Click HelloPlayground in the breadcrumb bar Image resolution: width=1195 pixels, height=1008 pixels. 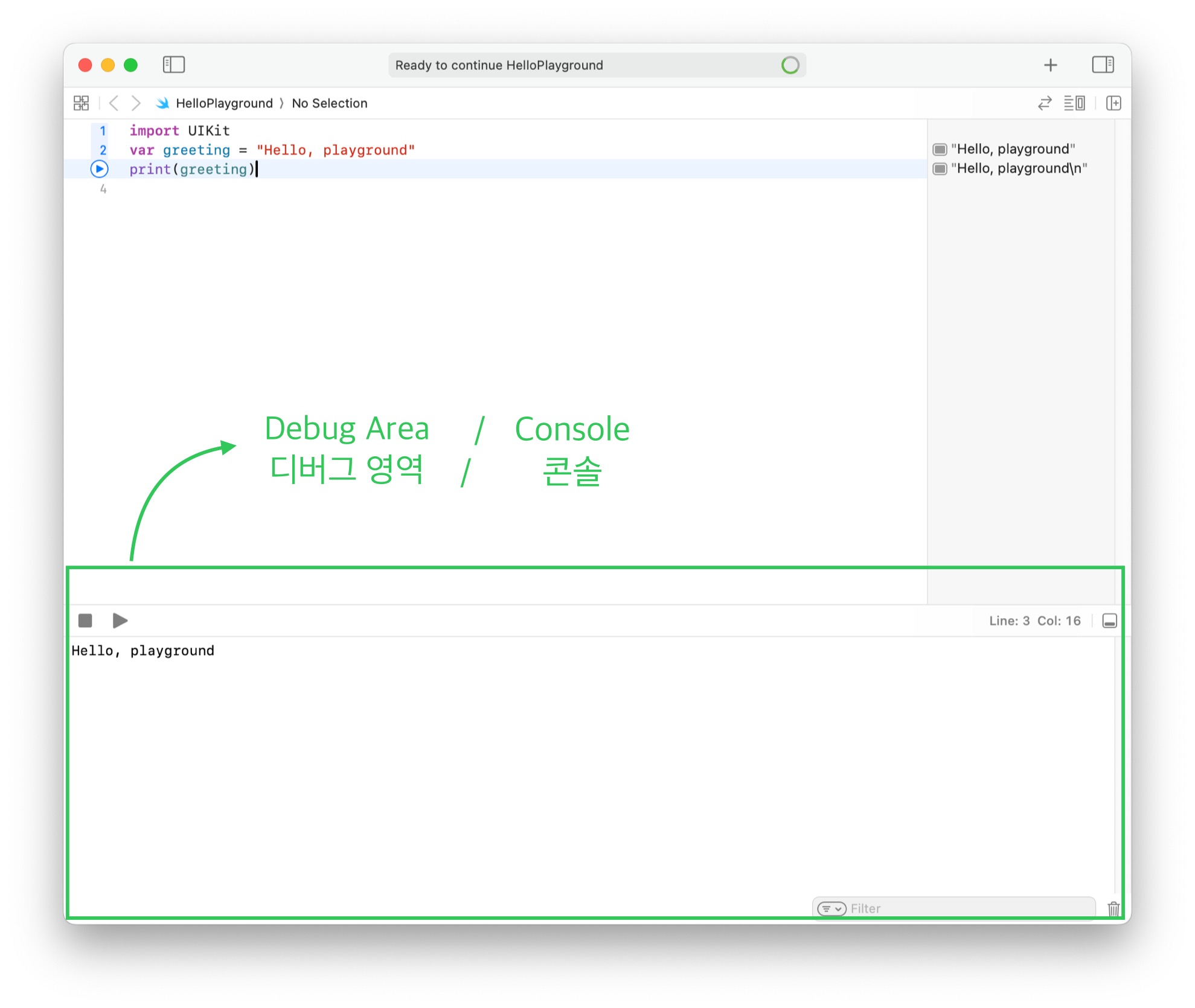pos(223,103)
